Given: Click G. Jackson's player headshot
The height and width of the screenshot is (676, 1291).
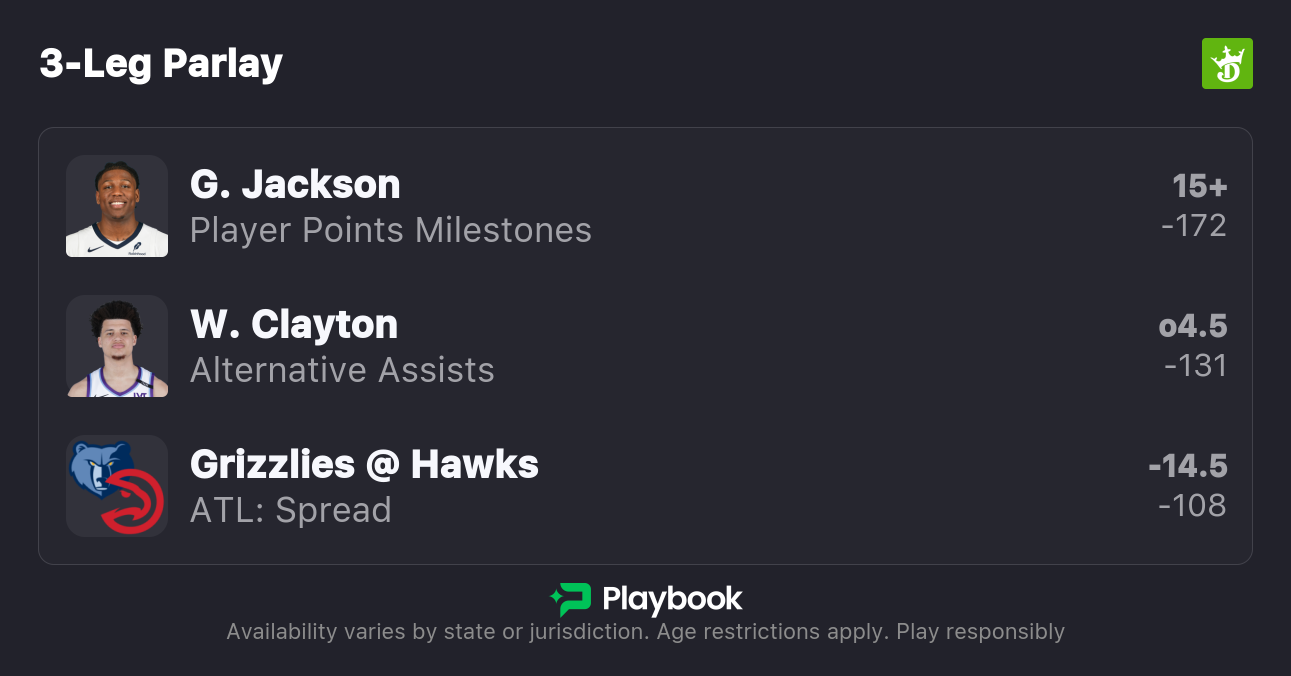Looking at the screenshot, I should click(x=117, y=206).
